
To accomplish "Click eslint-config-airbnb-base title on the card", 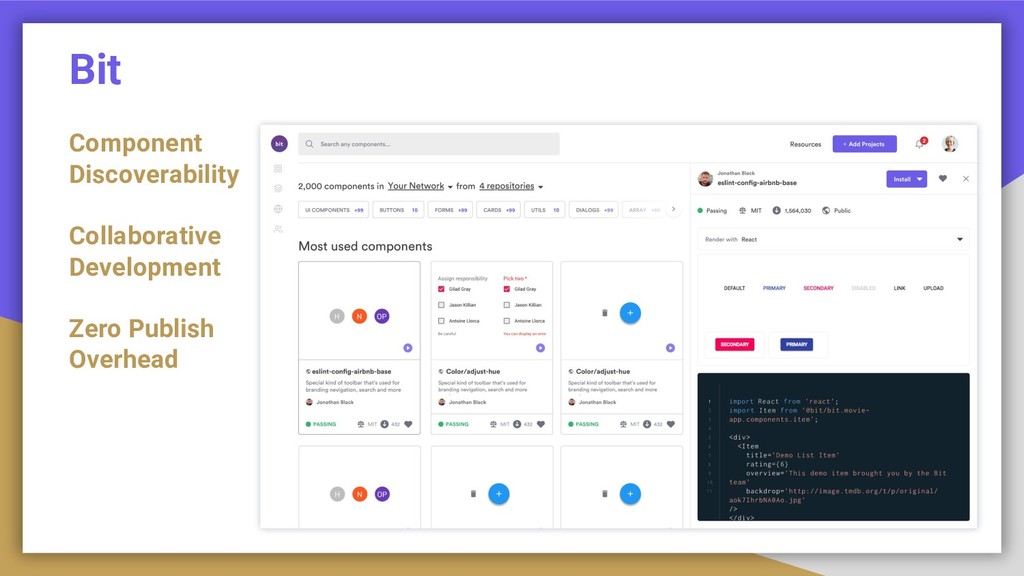I will (x=351, y=372).
